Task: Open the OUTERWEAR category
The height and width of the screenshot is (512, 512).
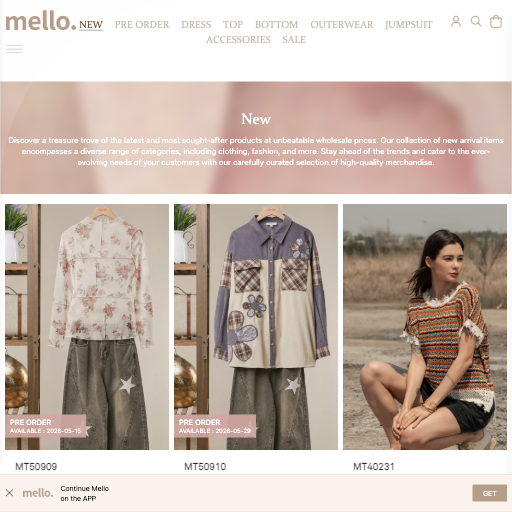Action: [342, 25]
